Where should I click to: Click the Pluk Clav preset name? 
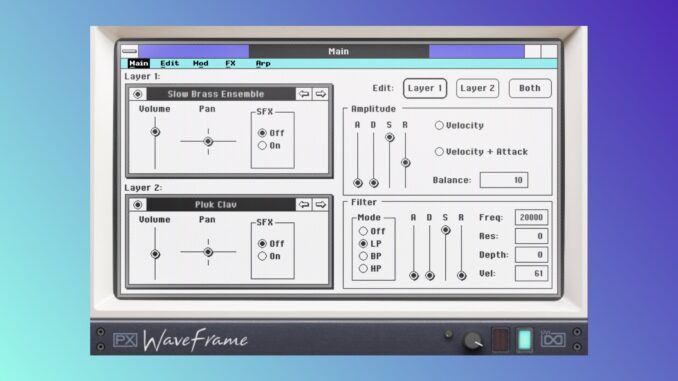[216, 205]
